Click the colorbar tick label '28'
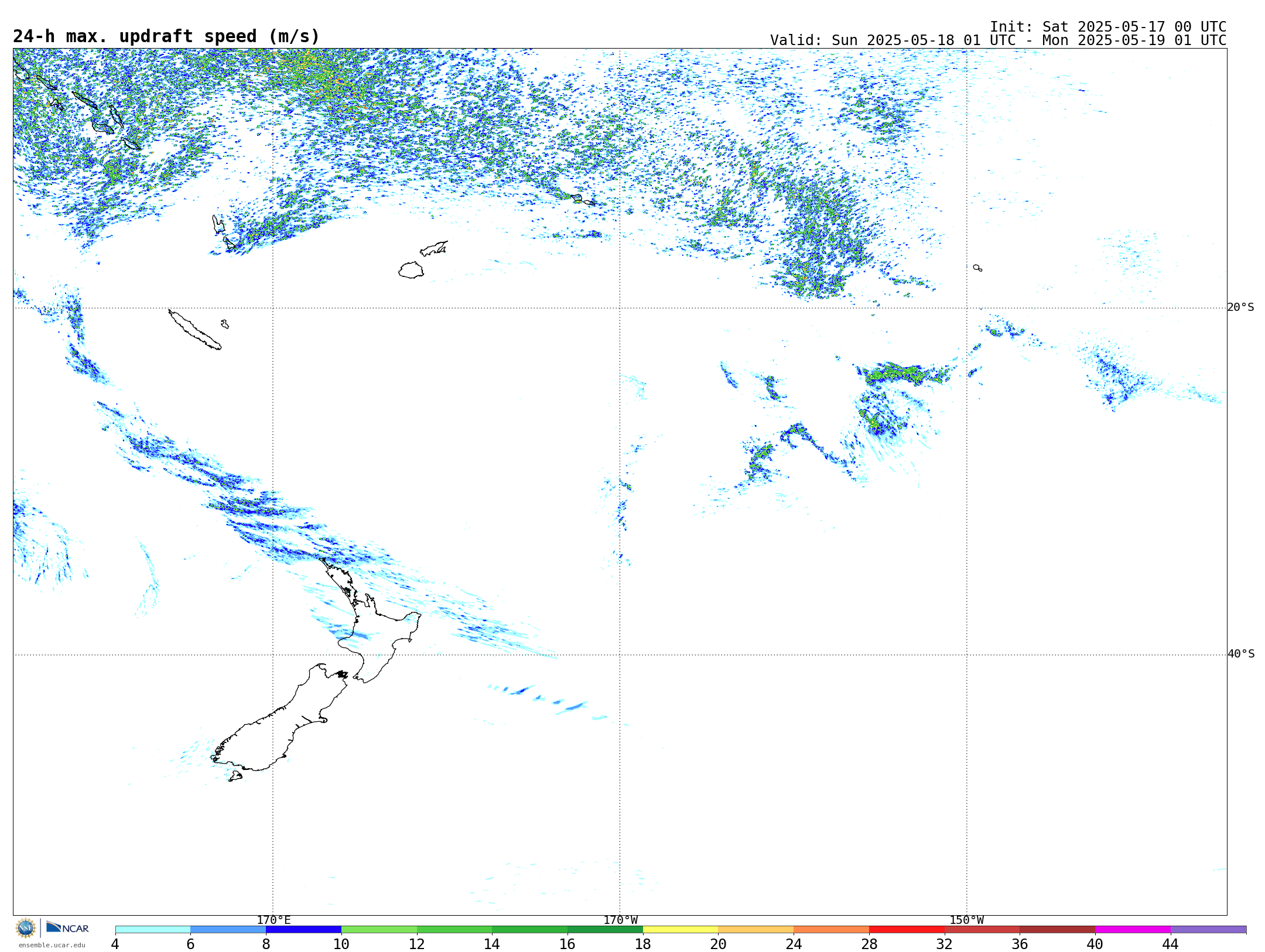The image size is (1265, 952). tap(869, 944)
